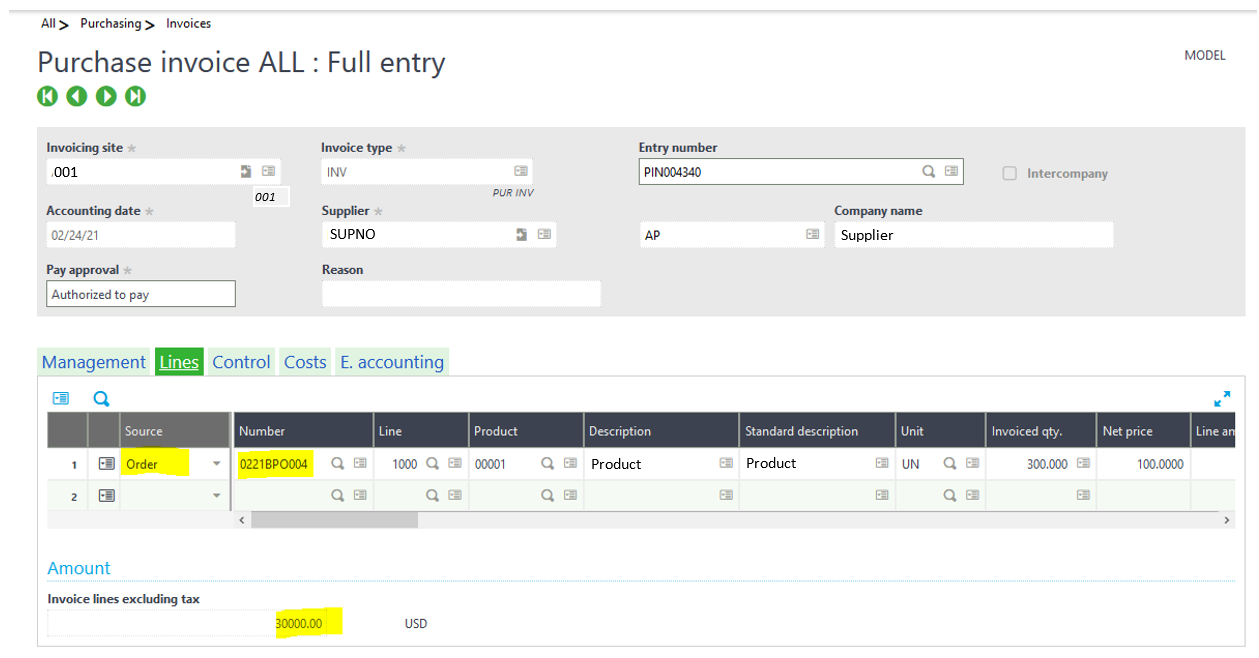Click the Purchasing breadcrumb link
1259x658 pixels.
tap(110, 23)
